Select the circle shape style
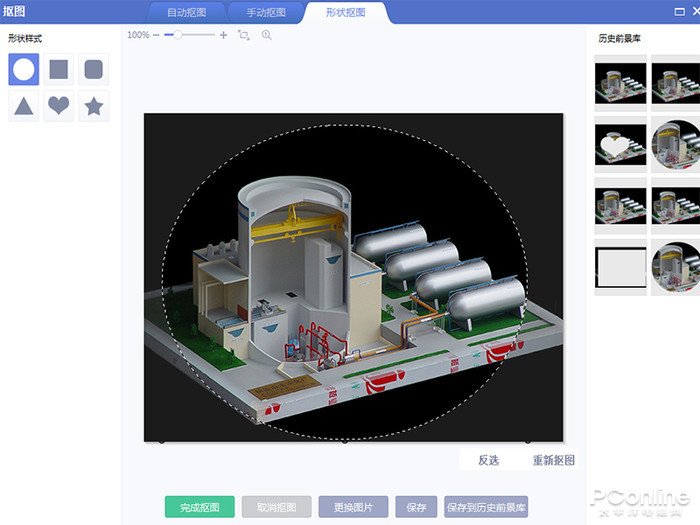 click(x=24, y=70)
